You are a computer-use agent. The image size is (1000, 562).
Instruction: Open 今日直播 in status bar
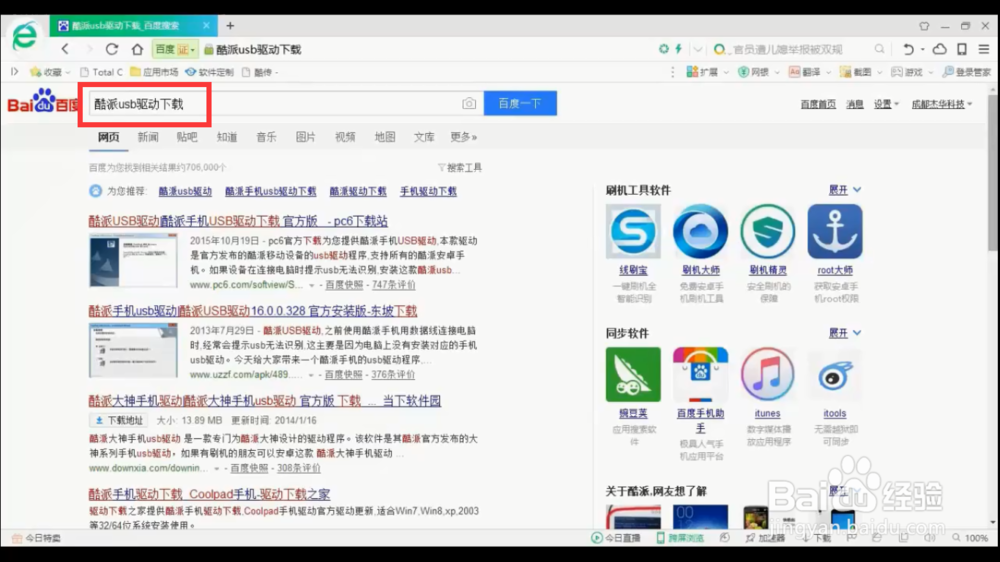[616, 538]
